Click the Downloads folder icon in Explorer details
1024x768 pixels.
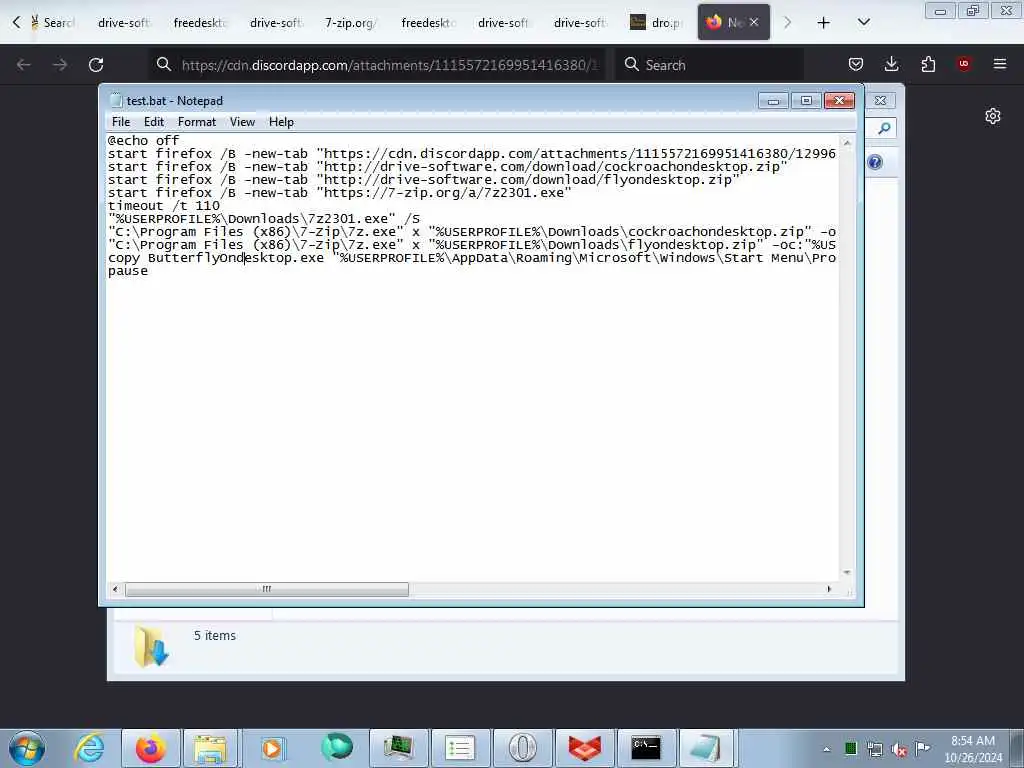click(151, 646)
